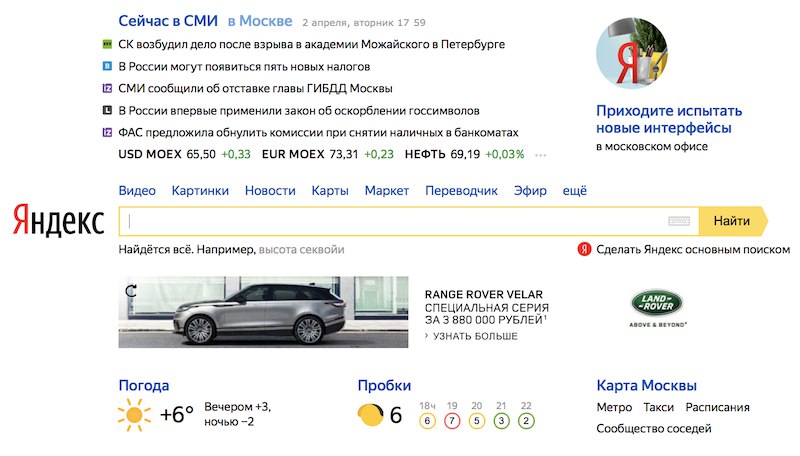Click Сделать Яндекс основным поиском
The image size is (800, 456).
point(693,249)
